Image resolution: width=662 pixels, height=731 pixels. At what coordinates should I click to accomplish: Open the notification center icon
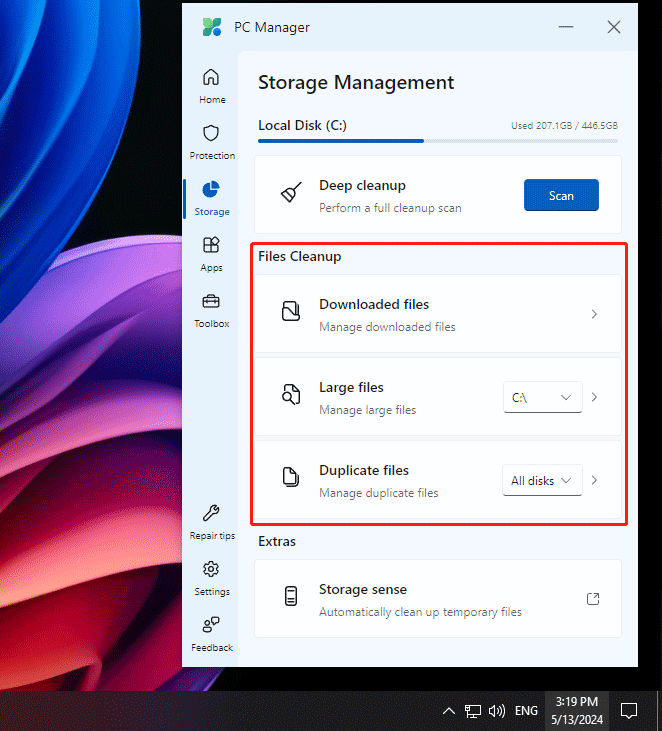(x=629, y=711)
